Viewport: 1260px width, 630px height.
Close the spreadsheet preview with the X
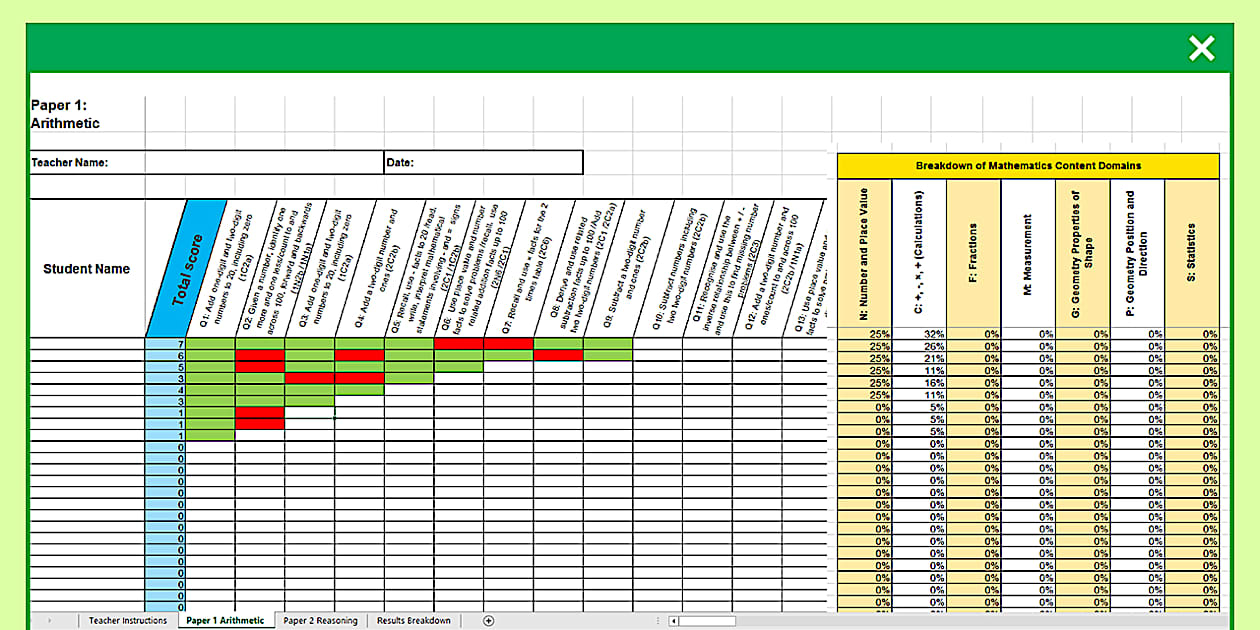pyautogui.click(x=1201, y=48)
